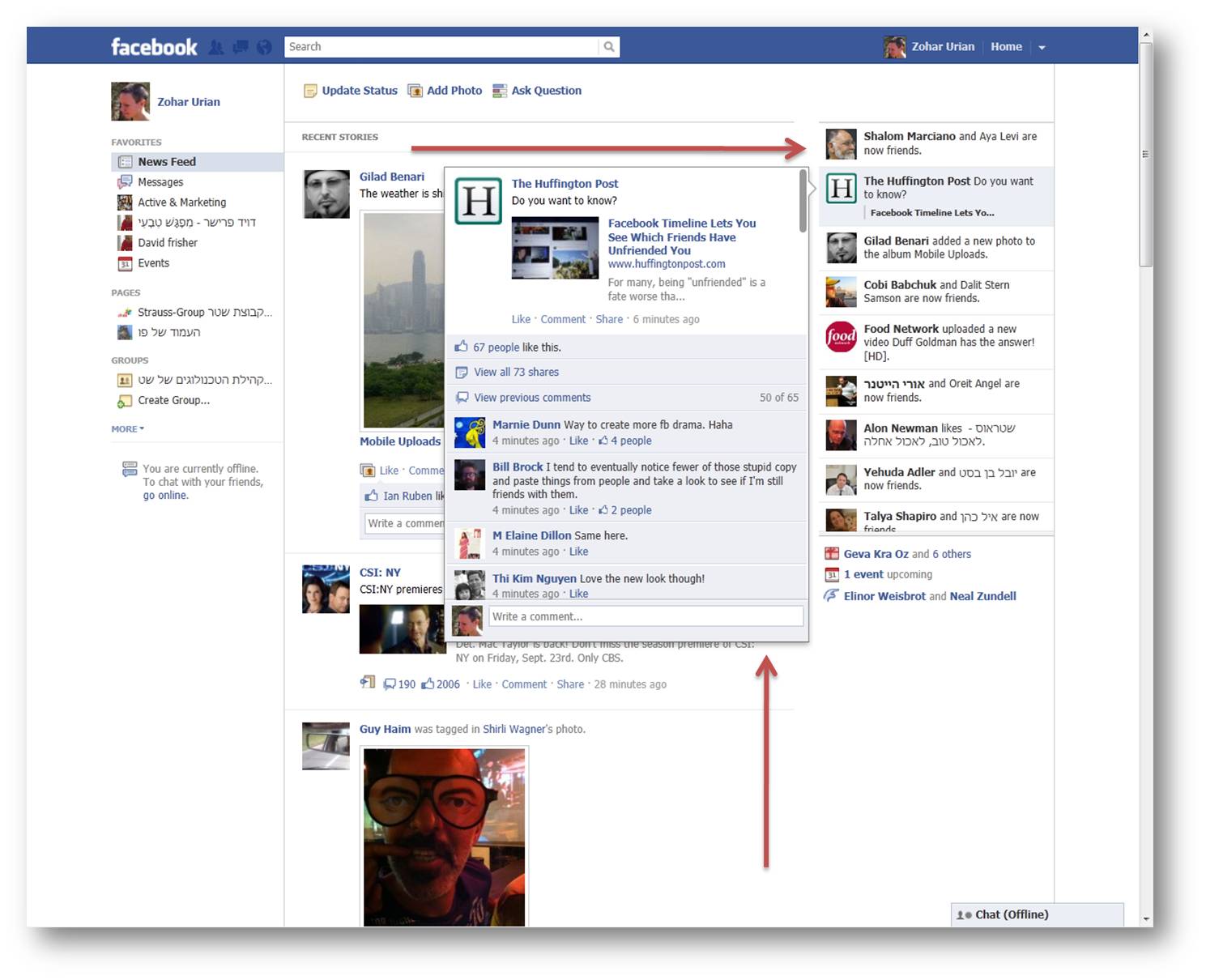This screenshot has height=980, width=1206.
Task: Click the Zohar Urian name in top bar
Action: [943, 47]
